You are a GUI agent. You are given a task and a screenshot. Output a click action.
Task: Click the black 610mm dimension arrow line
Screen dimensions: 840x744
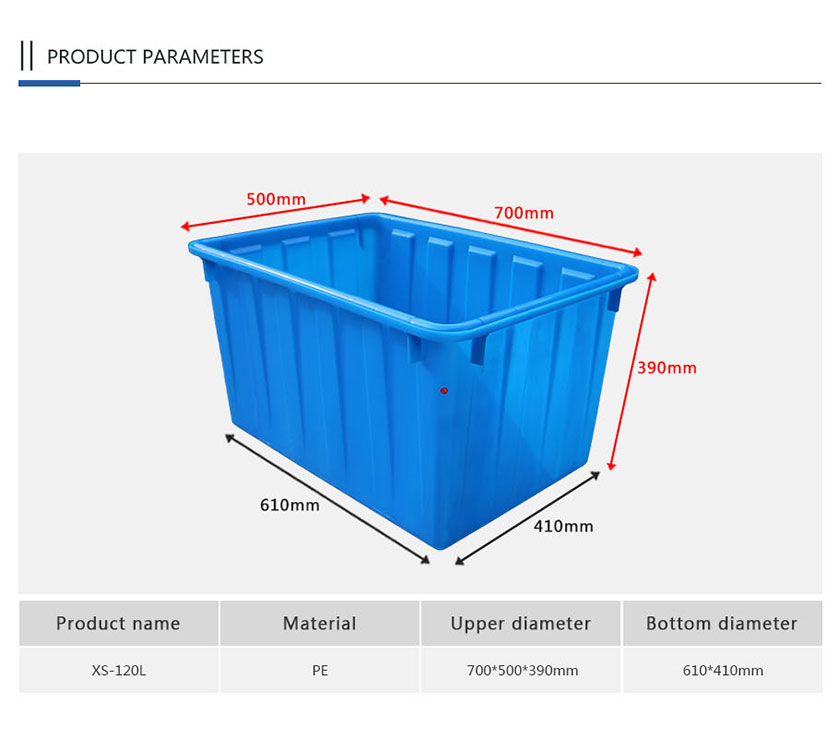click(x=327, y=499)
